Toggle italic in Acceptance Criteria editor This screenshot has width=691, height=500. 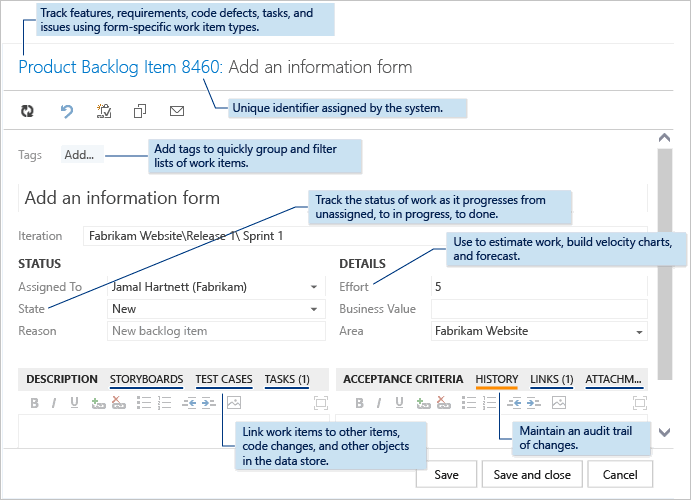tap(379, 403)
